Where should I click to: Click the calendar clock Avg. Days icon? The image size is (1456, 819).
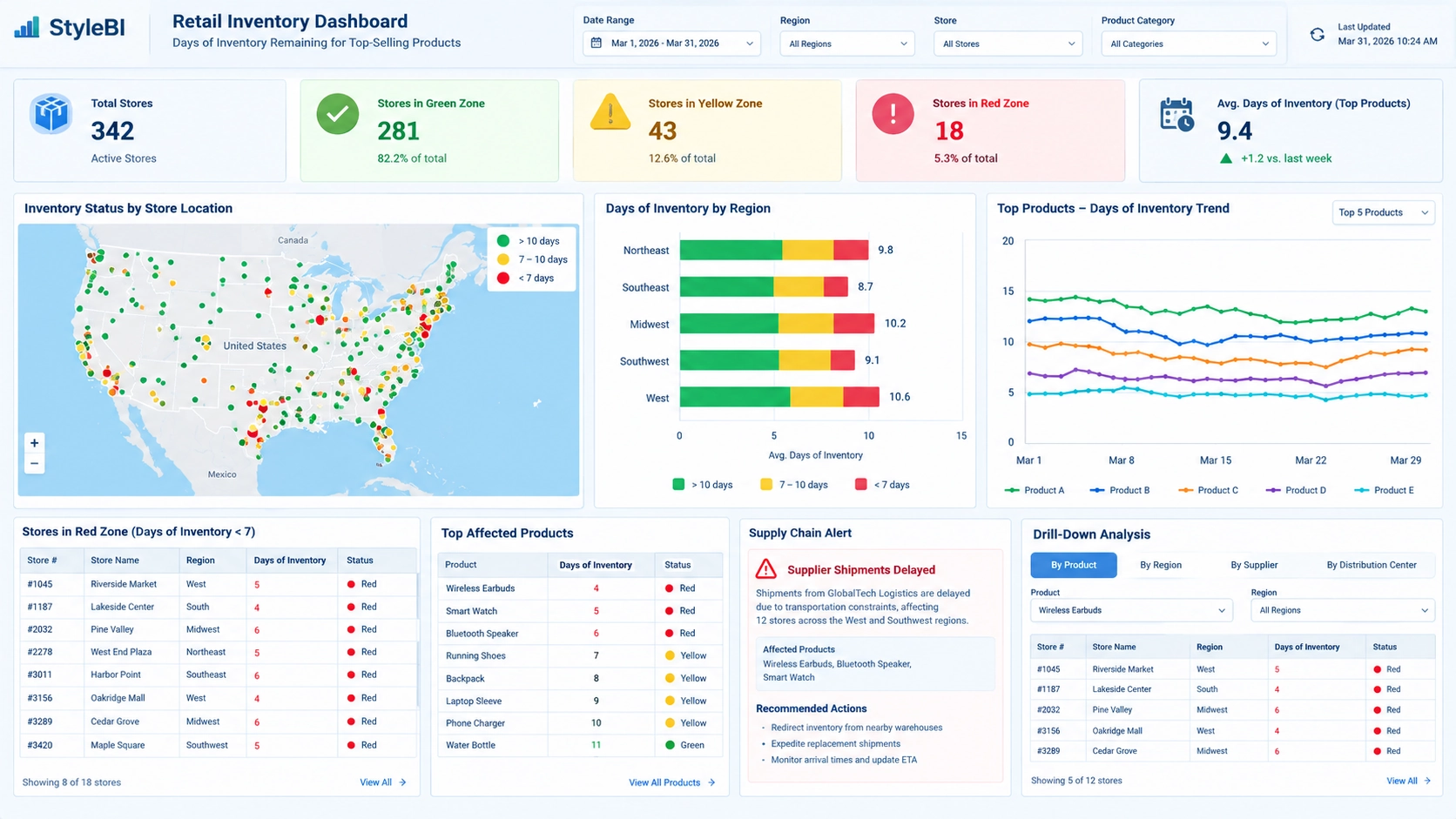click(x=1176, y=115)
